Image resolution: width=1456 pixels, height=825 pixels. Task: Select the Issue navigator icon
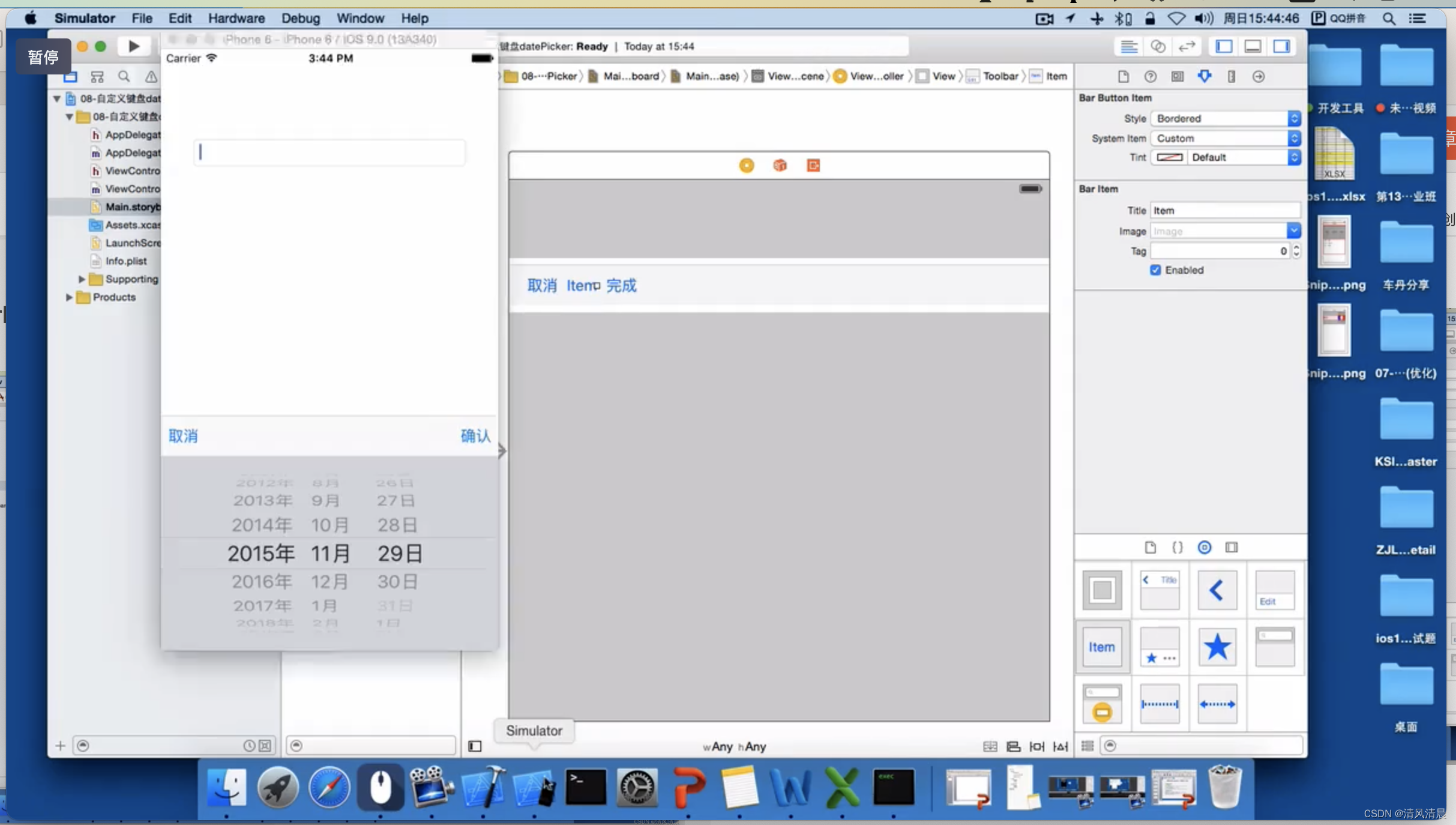pos(151,76)
